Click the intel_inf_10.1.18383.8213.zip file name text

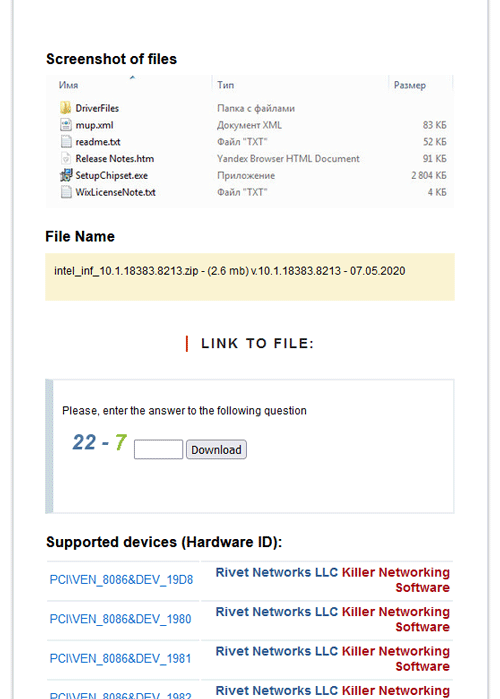pos(126,271)
